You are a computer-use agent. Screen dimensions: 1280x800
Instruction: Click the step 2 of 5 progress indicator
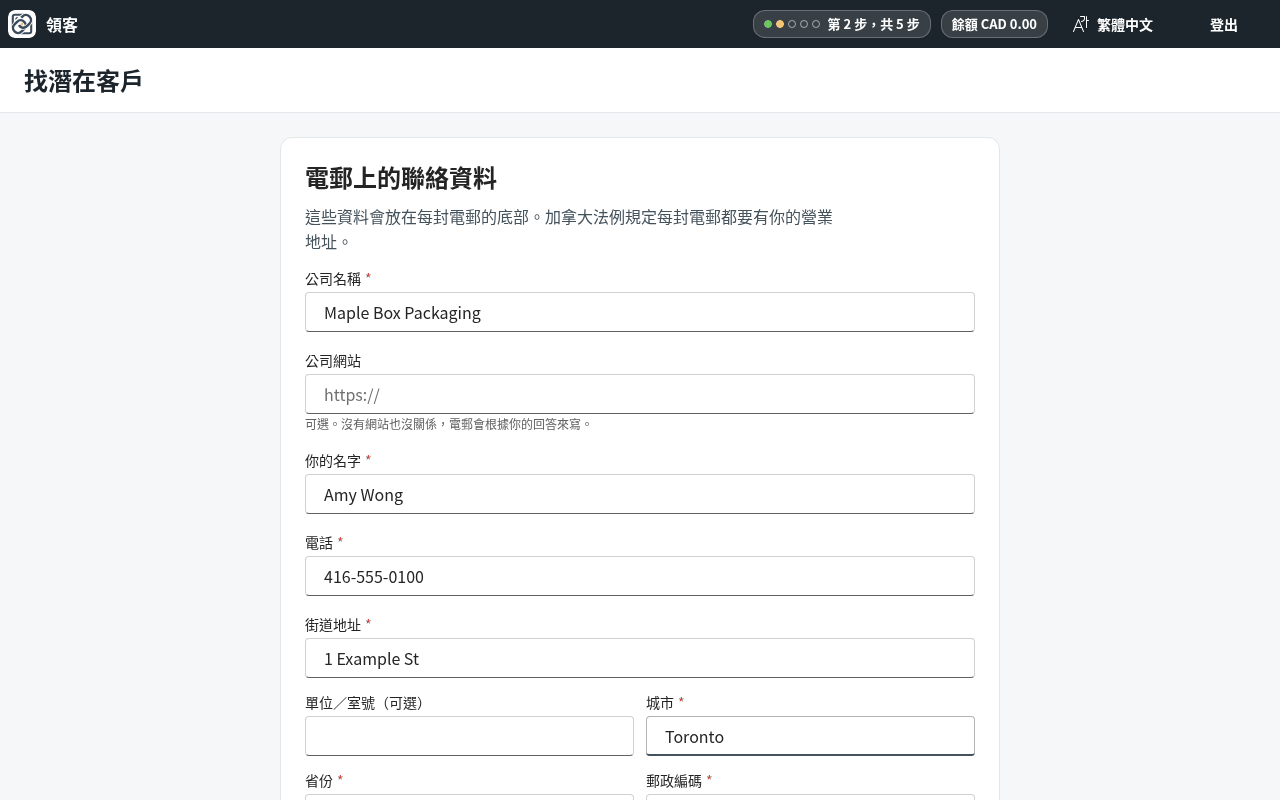842,24
